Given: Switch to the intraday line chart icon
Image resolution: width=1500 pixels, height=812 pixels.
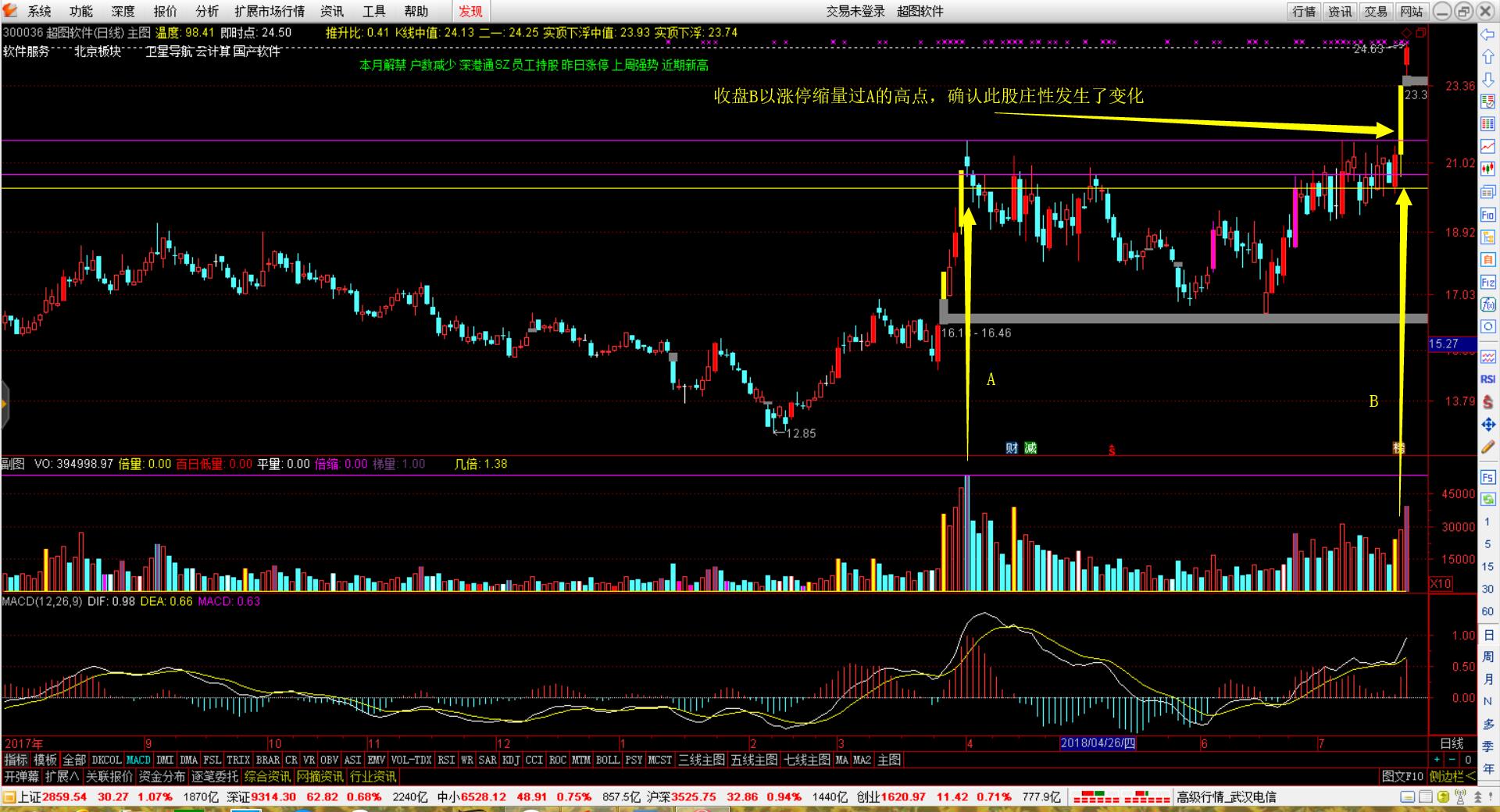Looking at the screenshot, I should point(1487,147).
